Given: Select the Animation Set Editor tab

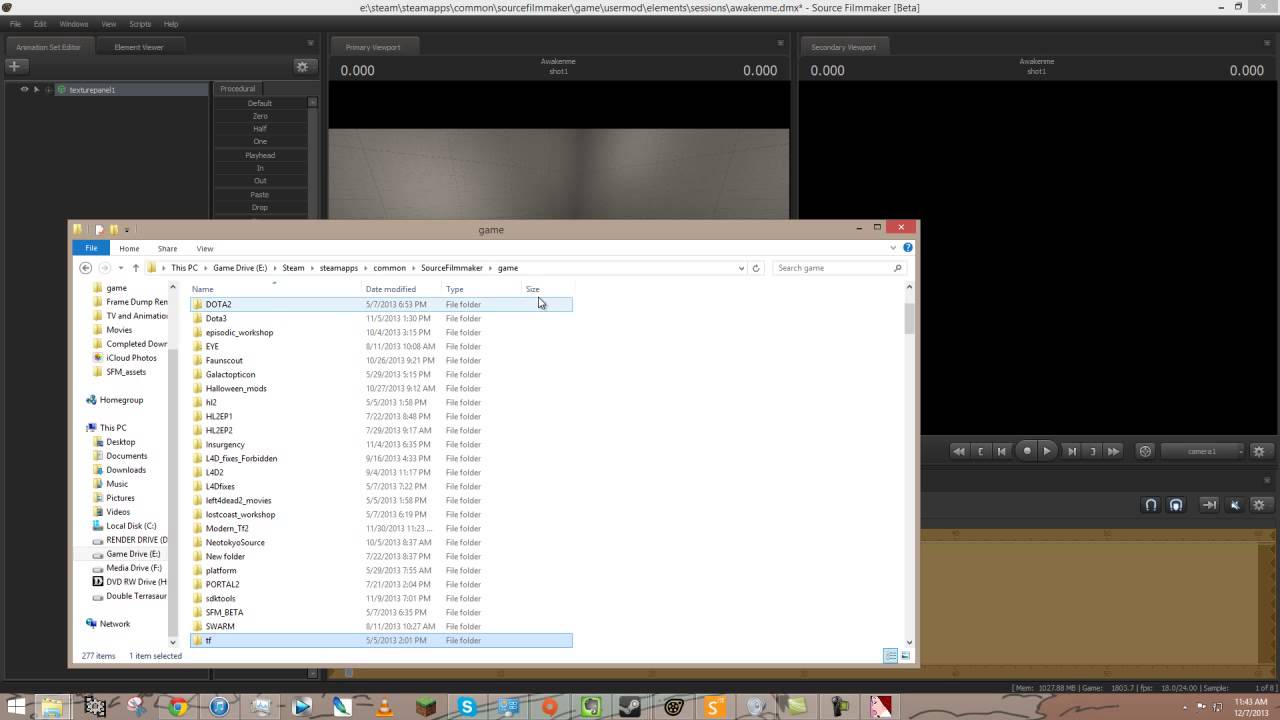Looking at the screenshot, I should [x=49, y=47].
